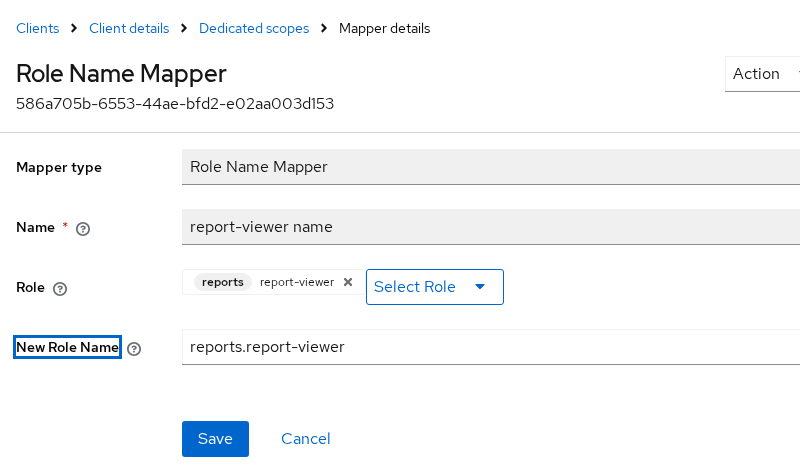Click the New Role Name label
The image size is (800, 476).
[x=67, y=347]
